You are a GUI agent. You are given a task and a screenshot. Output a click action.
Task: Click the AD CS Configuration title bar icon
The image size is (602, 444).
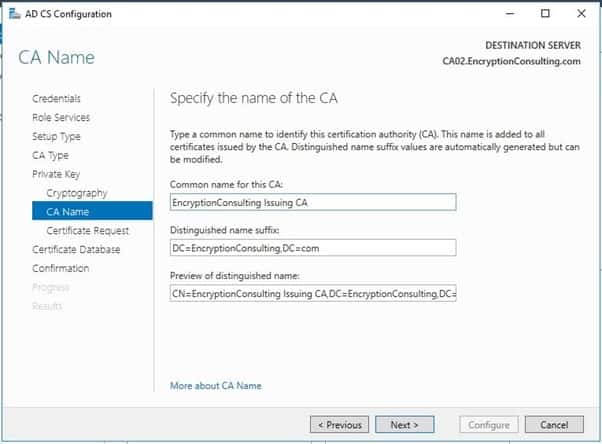14,14
